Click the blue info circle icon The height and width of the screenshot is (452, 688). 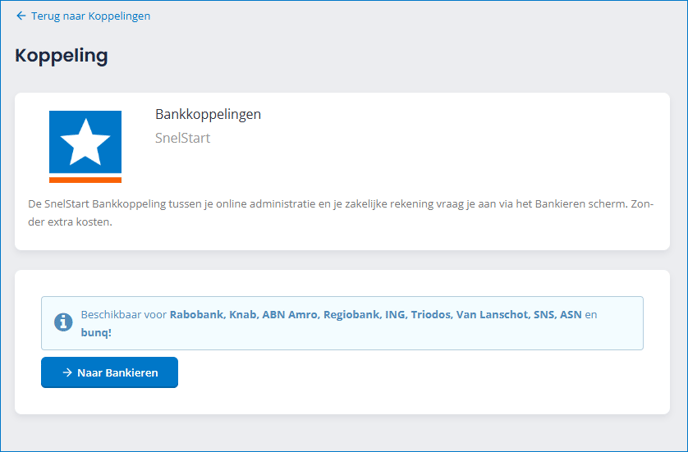pyautogui.click(x=62, y=322)
